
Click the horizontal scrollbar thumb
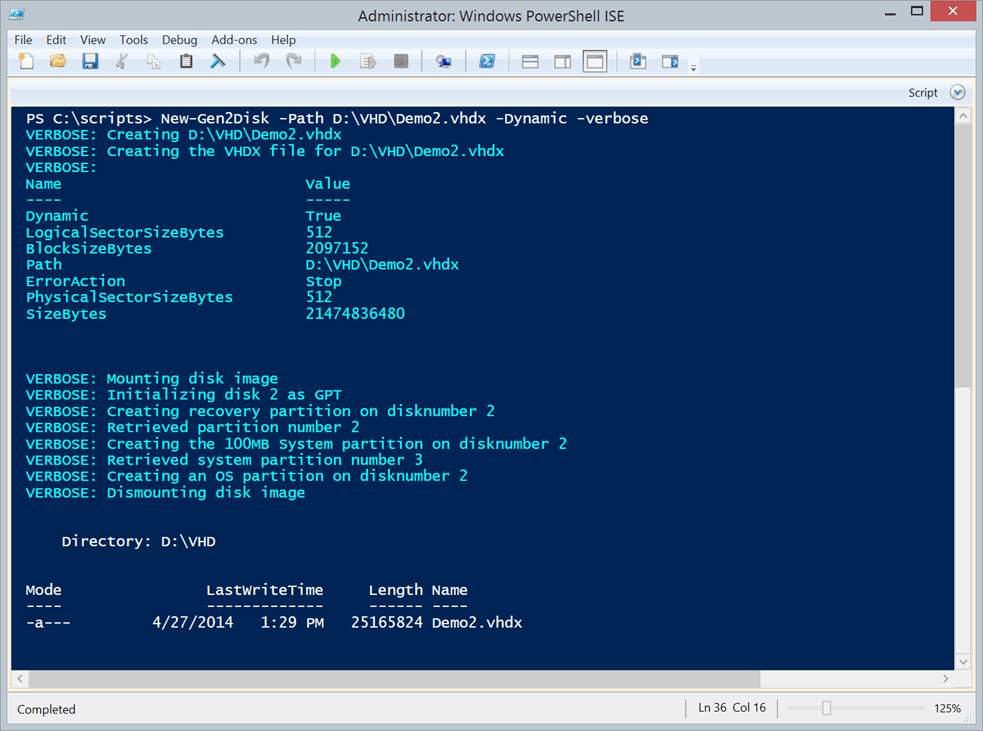point(395,678)
